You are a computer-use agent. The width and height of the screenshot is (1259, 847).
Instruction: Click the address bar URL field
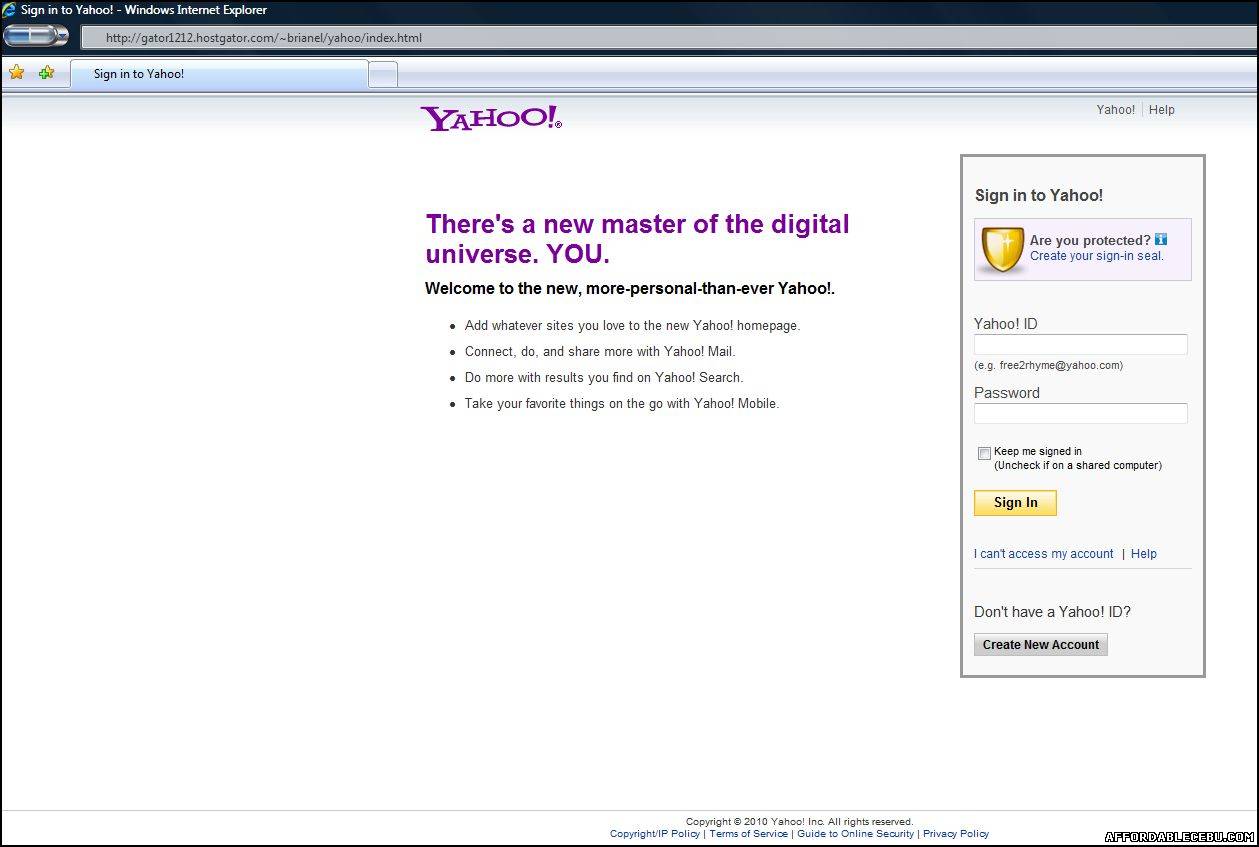coord(668,38)
